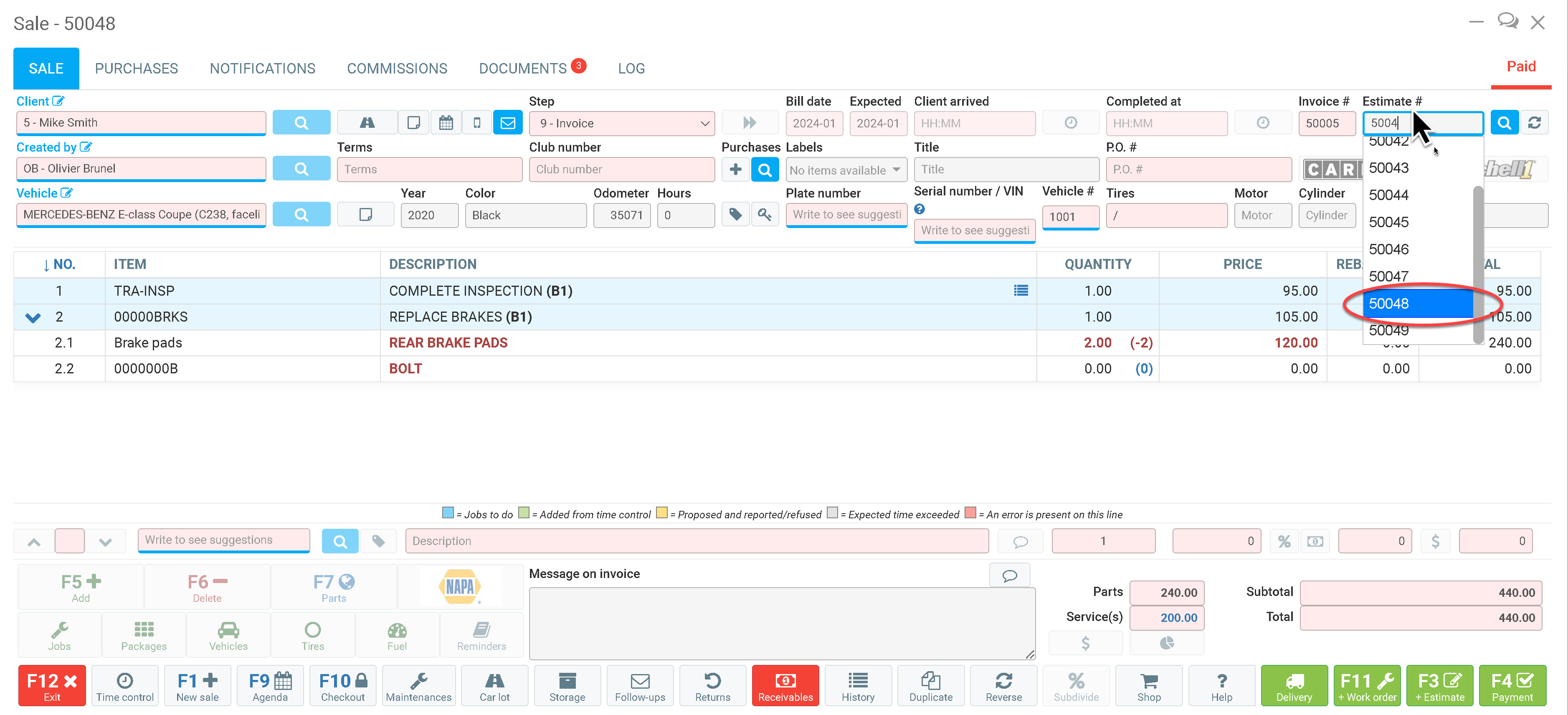Screen dimensions: 1568x715
Task: Switch to the PURCHASES tab
Action: coord(137,68)
